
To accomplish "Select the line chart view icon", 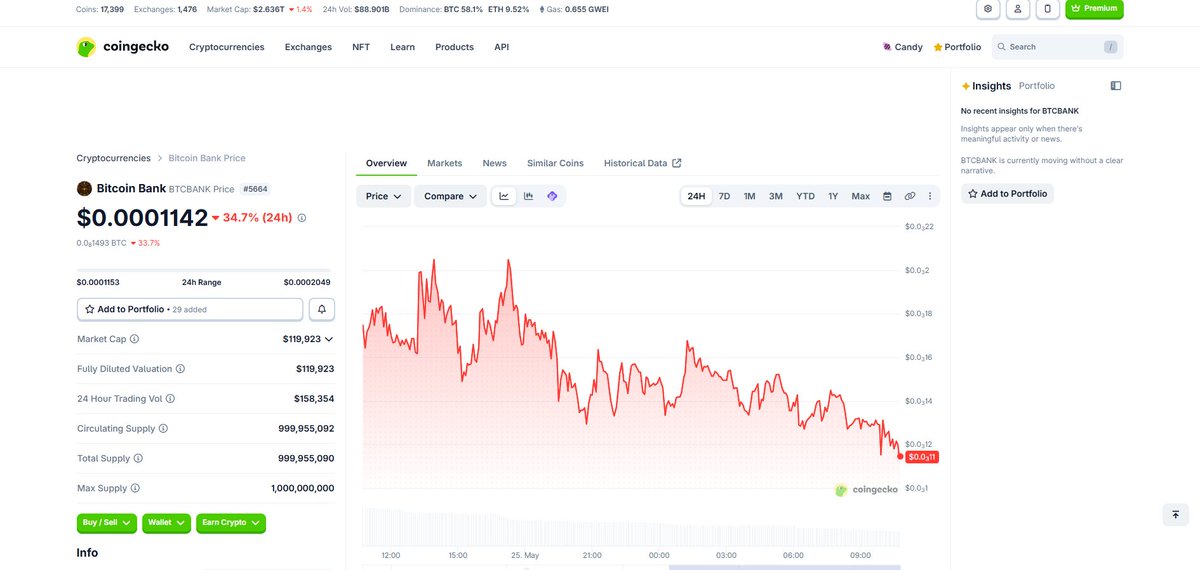I will (504, 196).
